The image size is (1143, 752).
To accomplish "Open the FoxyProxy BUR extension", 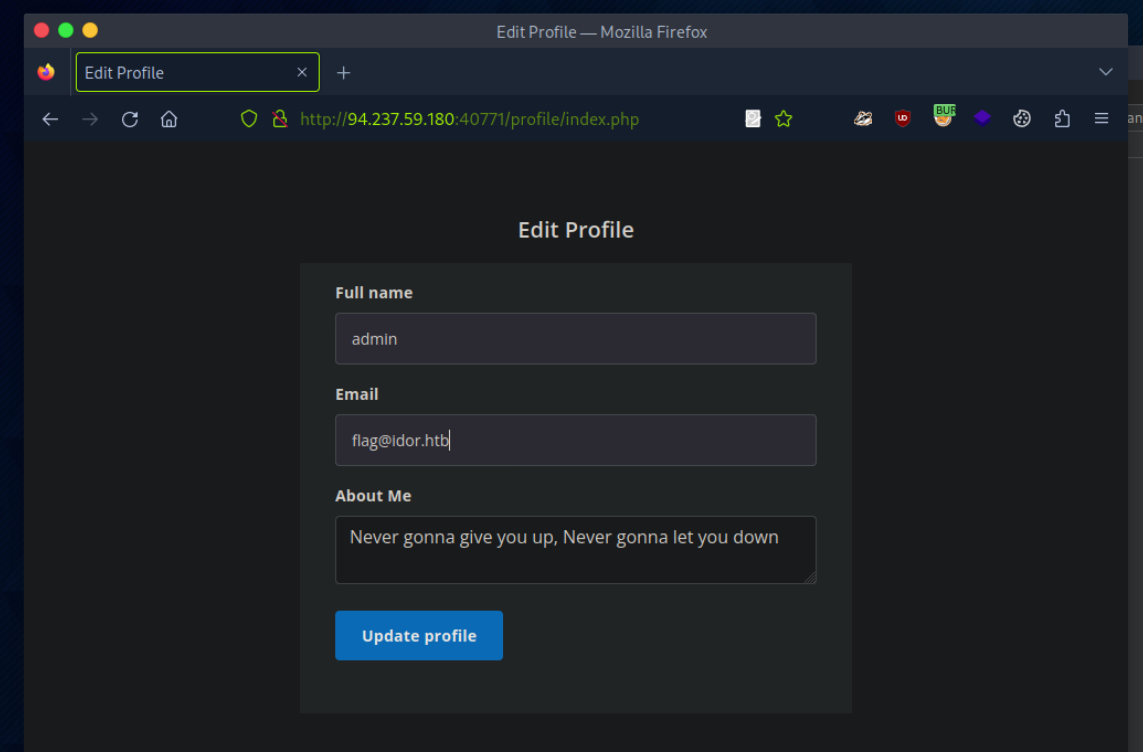I will [943, 117].
